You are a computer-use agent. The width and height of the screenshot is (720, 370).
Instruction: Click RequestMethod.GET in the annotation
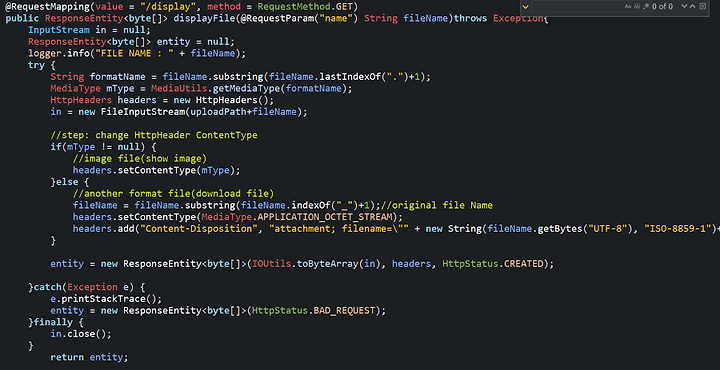coord(305,7)
